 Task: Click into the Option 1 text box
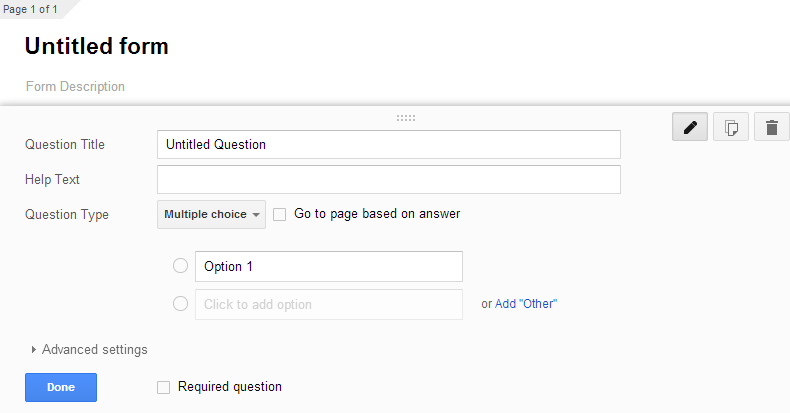coord(328,266)
